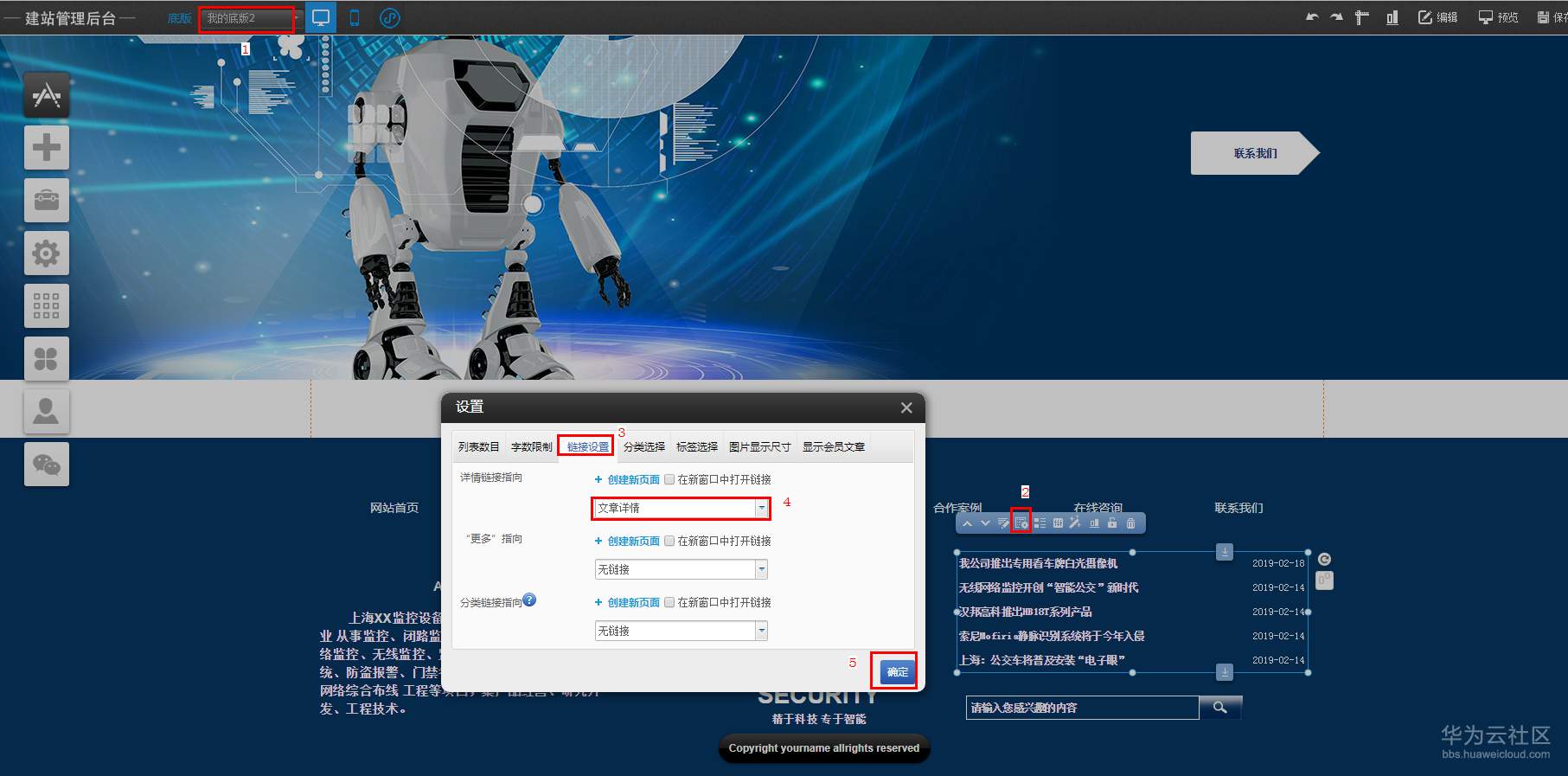Select the 链接设置 tab
The width and height of the screenshot is (1568, 776).
pos(588,446)
